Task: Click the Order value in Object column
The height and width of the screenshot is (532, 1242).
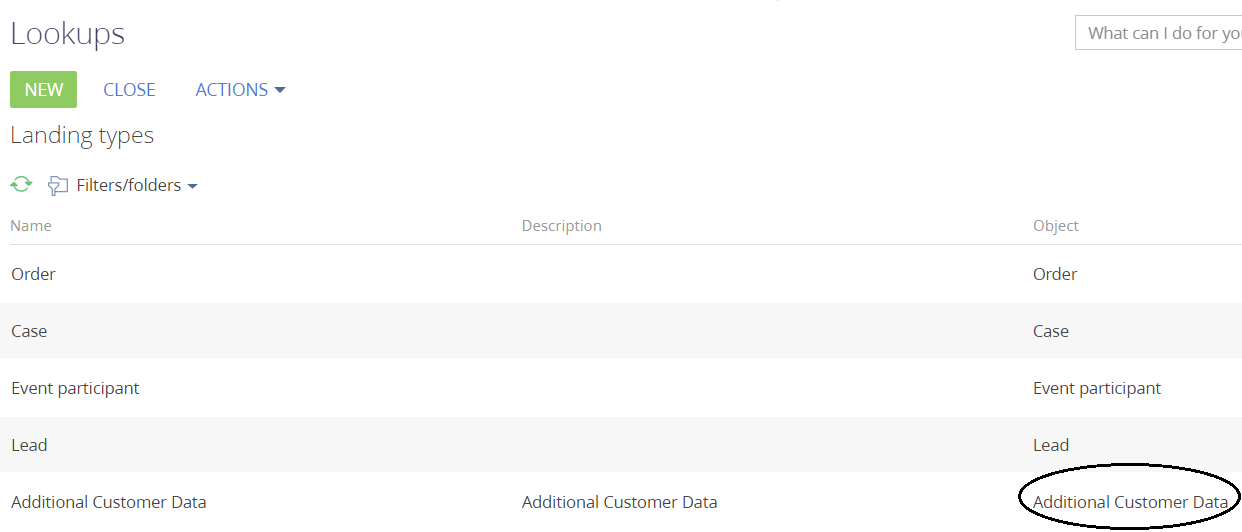Action: 1055,274
